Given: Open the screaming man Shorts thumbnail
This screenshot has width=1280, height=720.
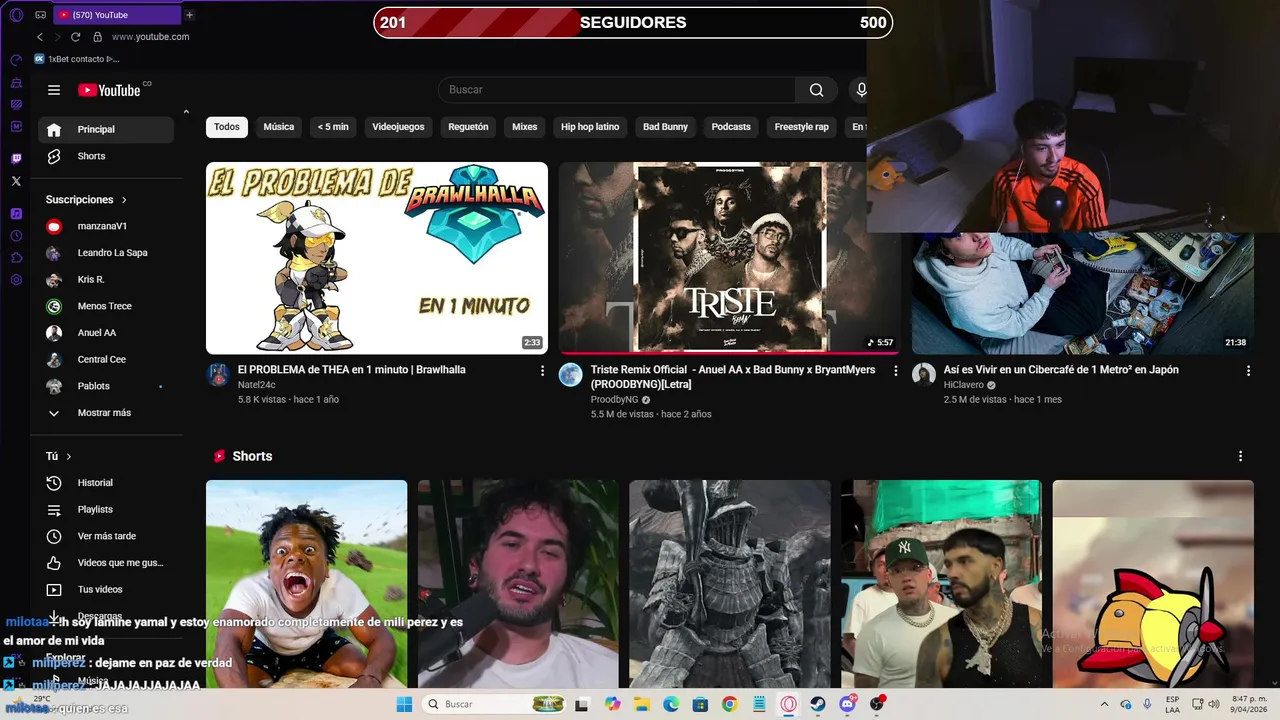Looking at the screenshot, I should point(306,584).
